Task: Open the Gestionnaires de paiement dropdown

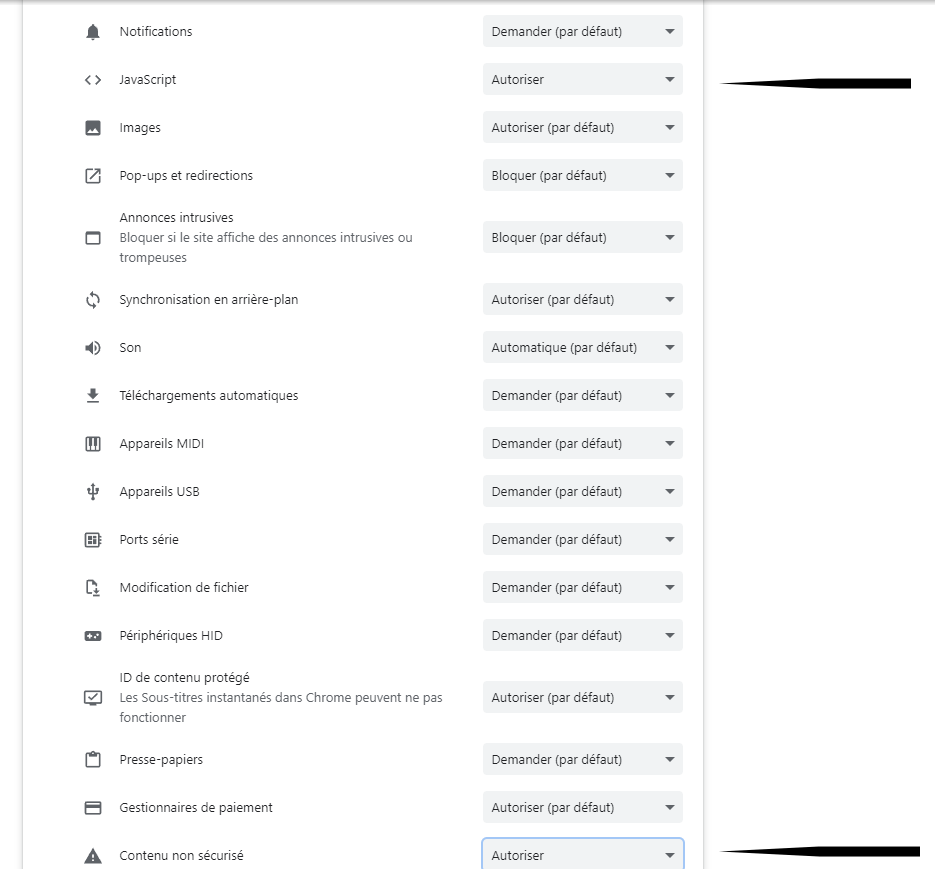Action: [x=583, y=808]
